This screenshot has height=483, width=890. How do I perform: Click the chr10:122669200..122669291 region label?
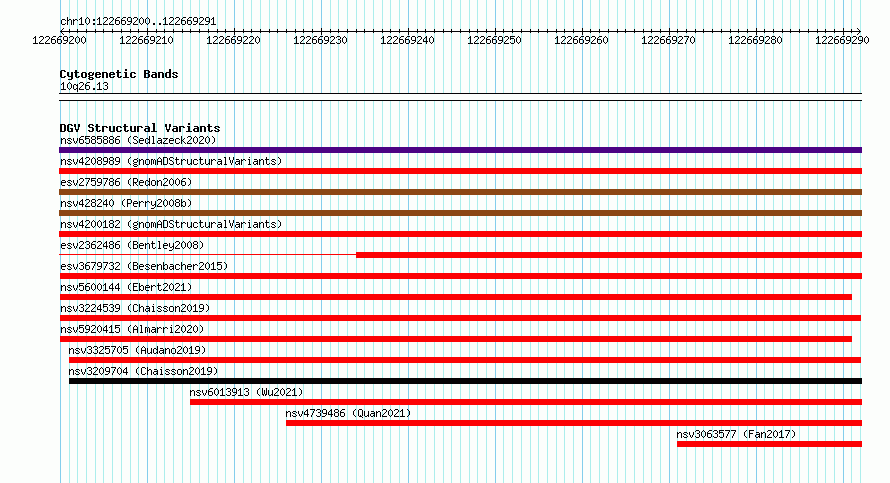[138, 22]
